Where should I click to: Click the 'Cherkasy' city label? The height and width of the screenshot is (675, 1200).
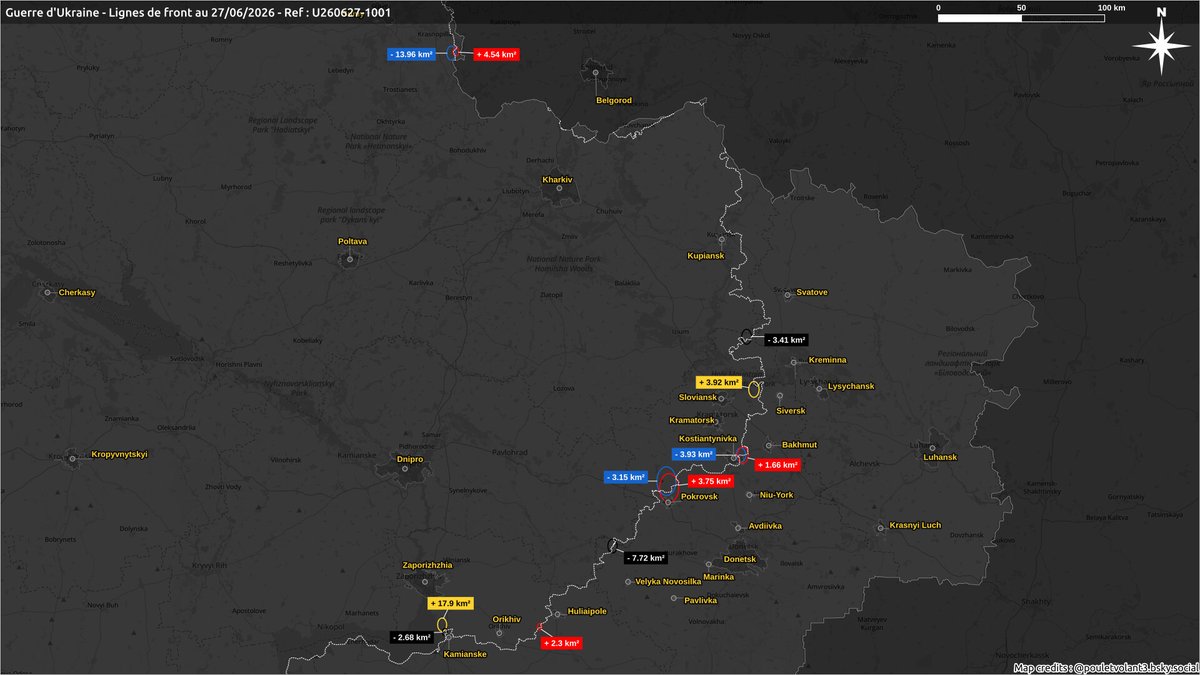click(x=77, y=292)
